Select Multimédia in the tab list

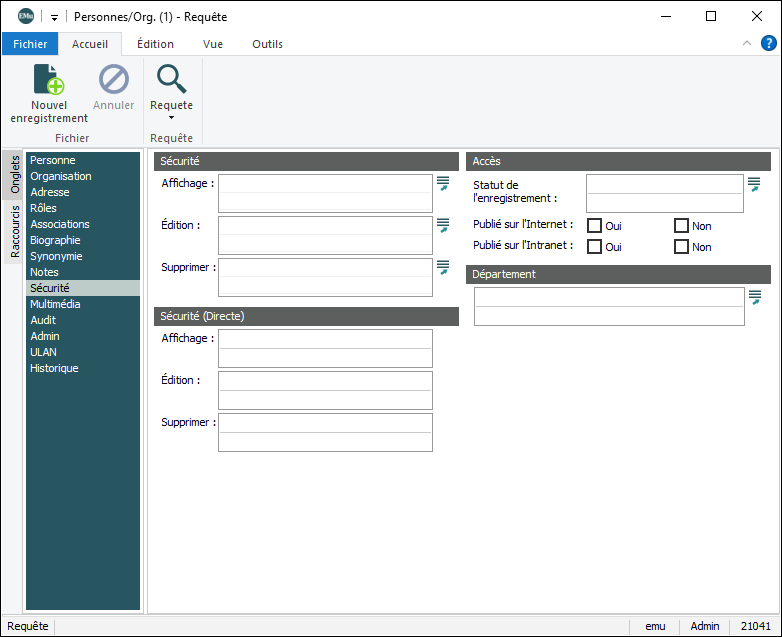55,304
